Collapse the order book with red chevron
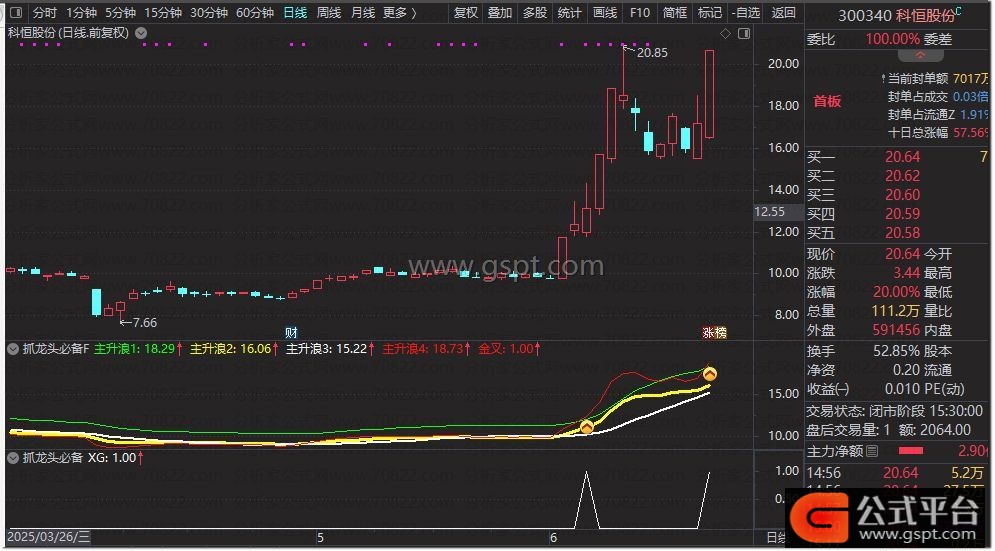Screen dimensions: 995x551 [x=919, y=55]
